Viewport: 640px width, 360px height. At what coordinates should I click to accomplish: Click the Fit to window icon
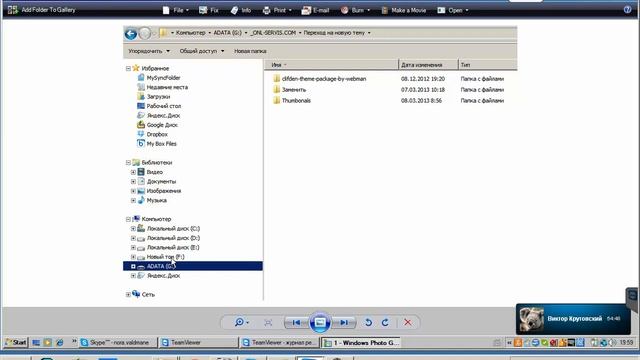point(268,322)
